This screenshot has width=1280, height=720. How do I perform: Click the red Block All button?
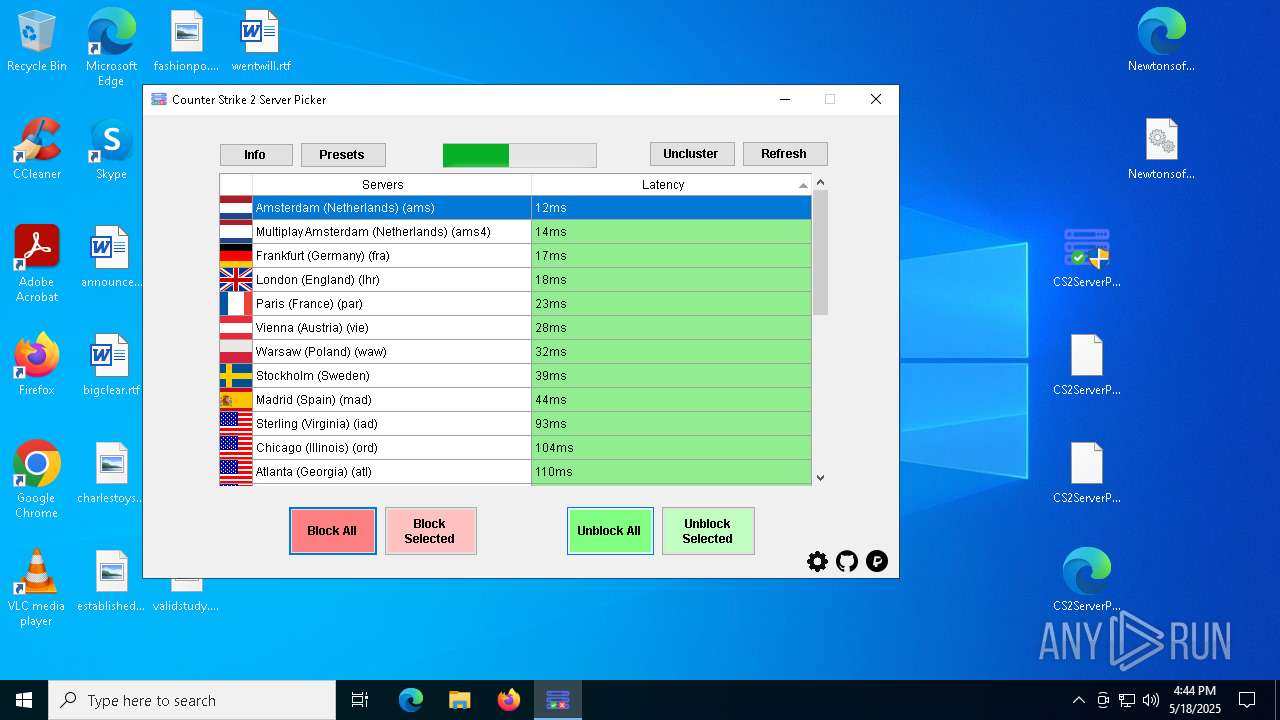(x=333, y=531)
